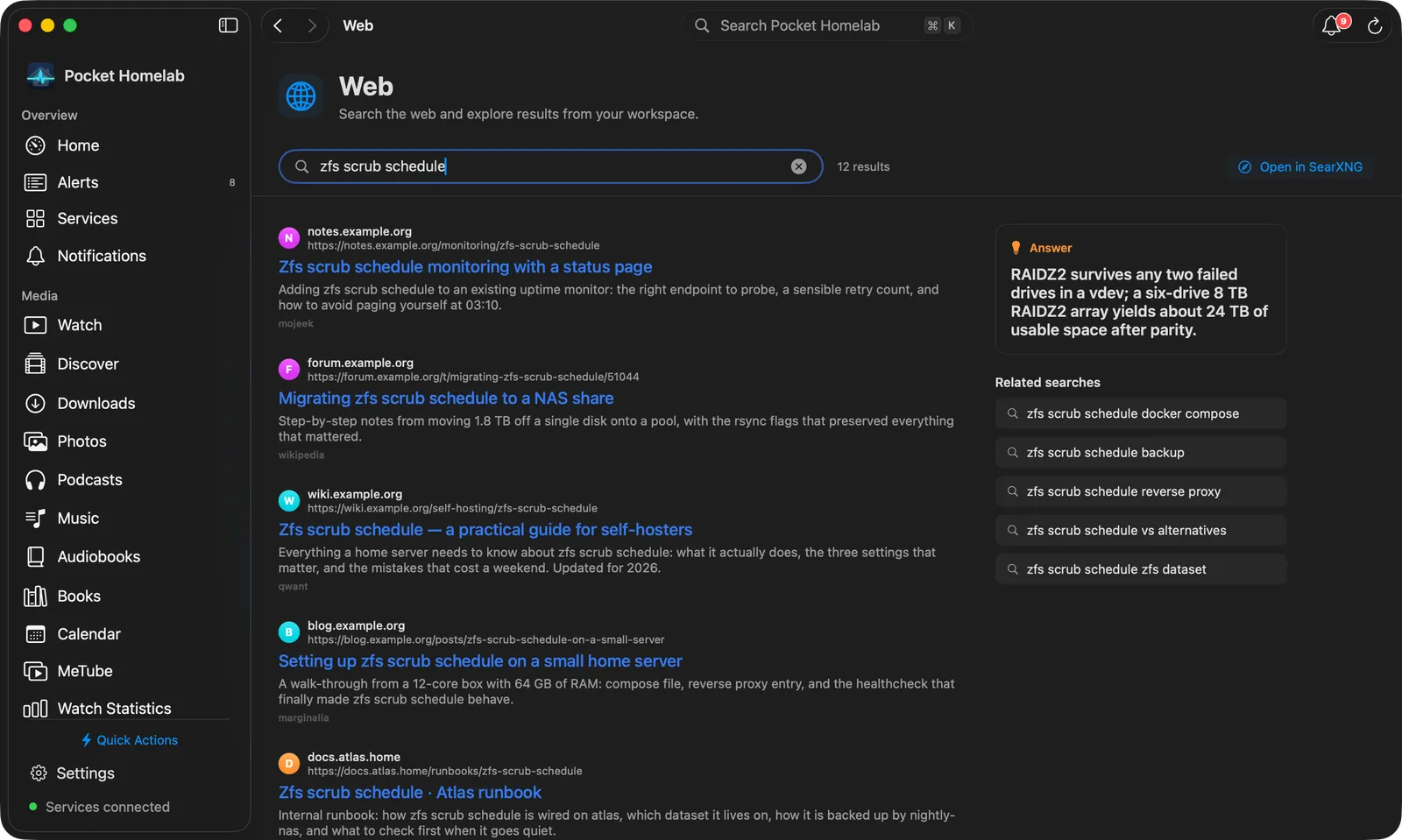The image size is (1402, 840).
Task: Open the Atlas runbook result
Action: 410,793
